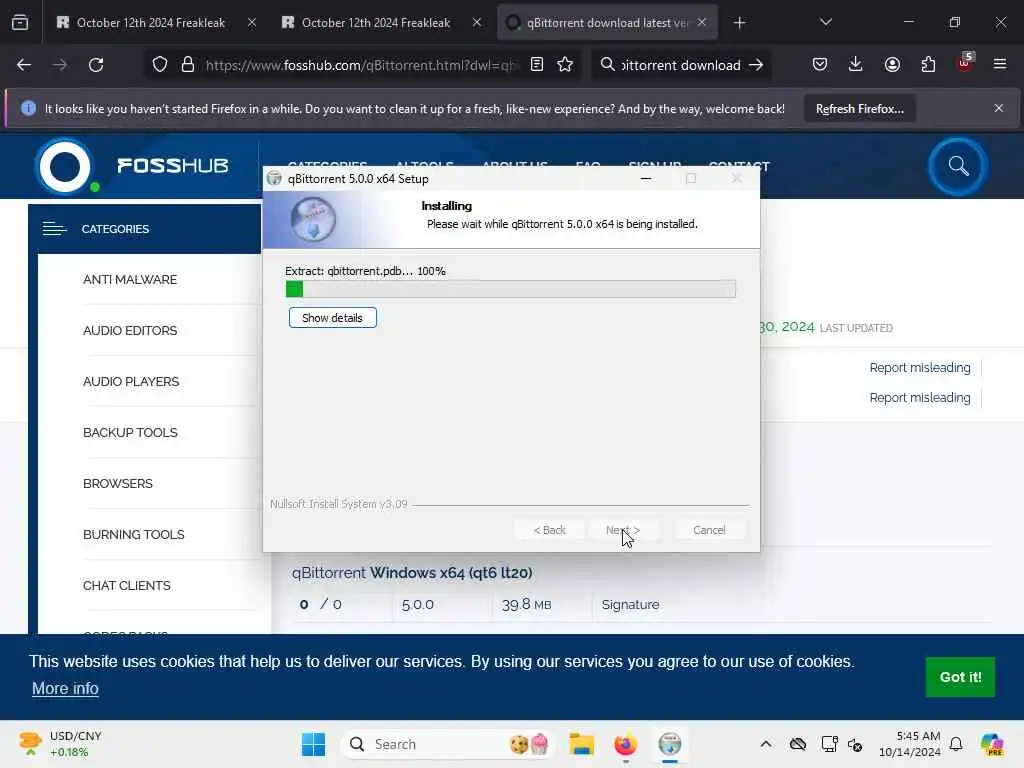Click Cancel in qBittorrent Setup
This screenshot has height=768, width=1024.
709,530
